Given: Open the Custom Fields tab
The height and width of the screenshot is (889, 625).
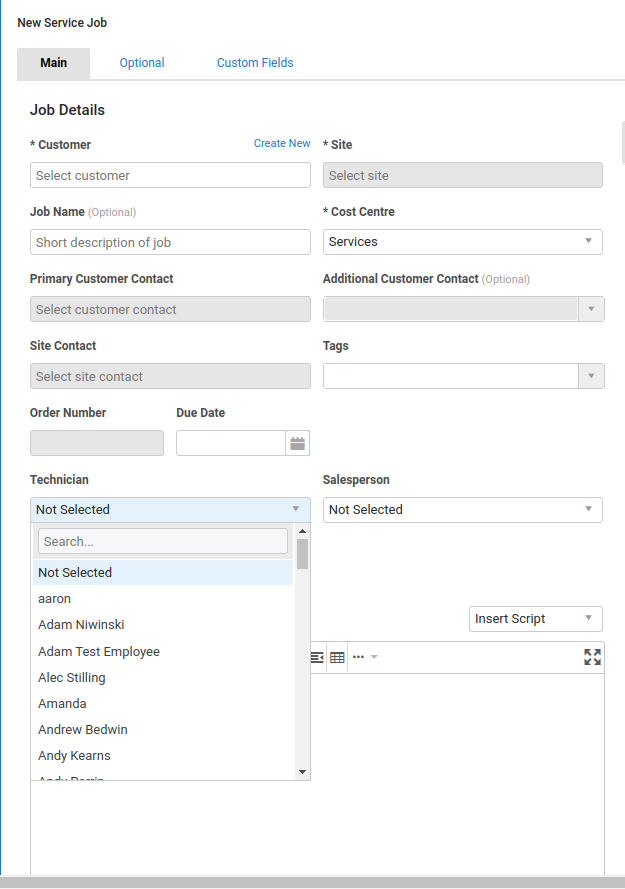Looking at the screenshot, I should point(255,63).
